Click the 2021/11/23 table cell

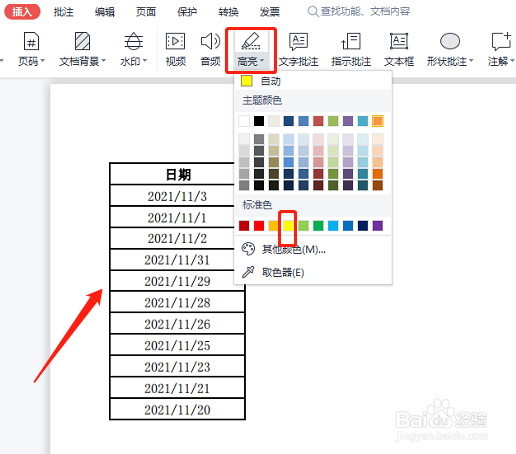coord(177,367)
